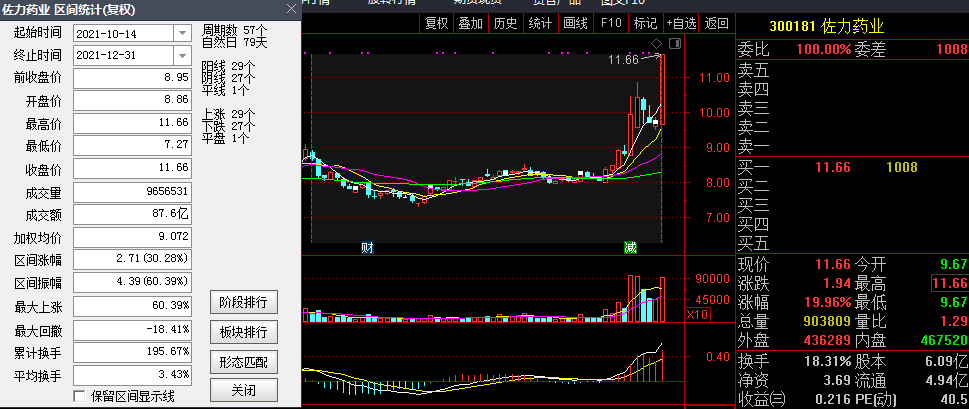Click the 财 finance marker on chart
The image size is (969, 409).
(367, 248)
